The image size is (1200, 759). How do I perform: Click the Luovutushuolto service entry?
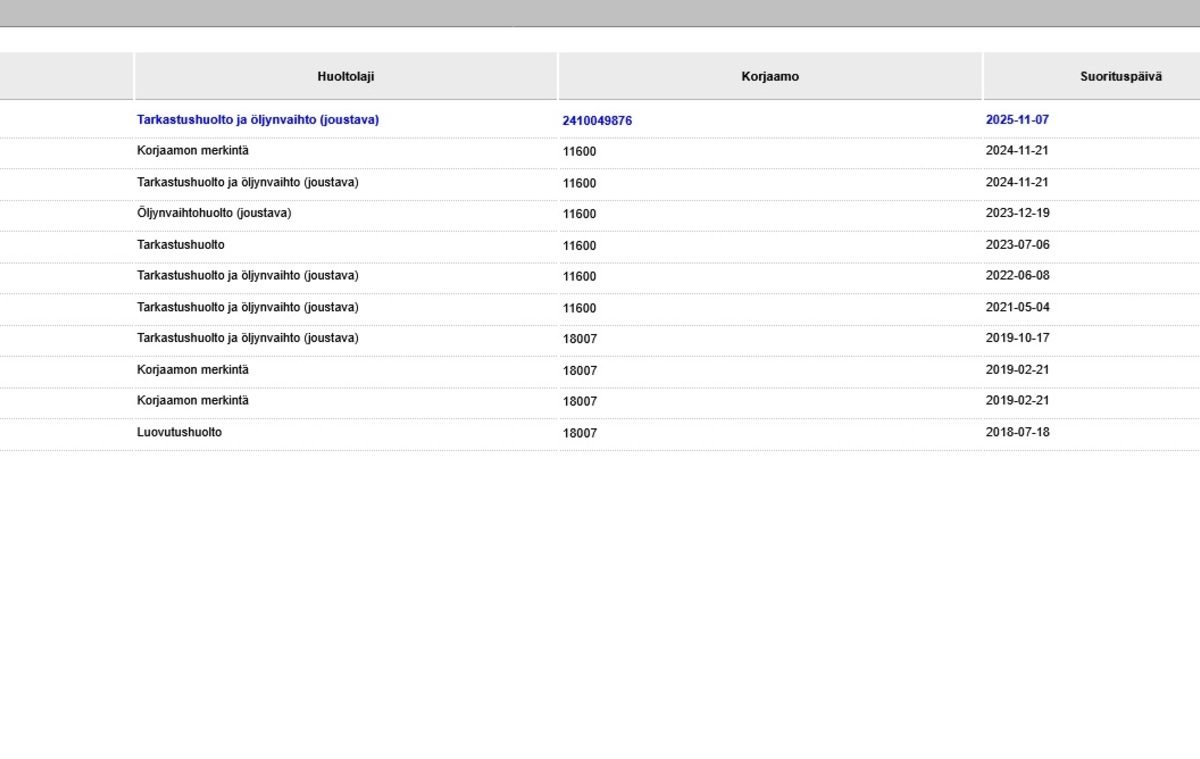pos(179,432)
